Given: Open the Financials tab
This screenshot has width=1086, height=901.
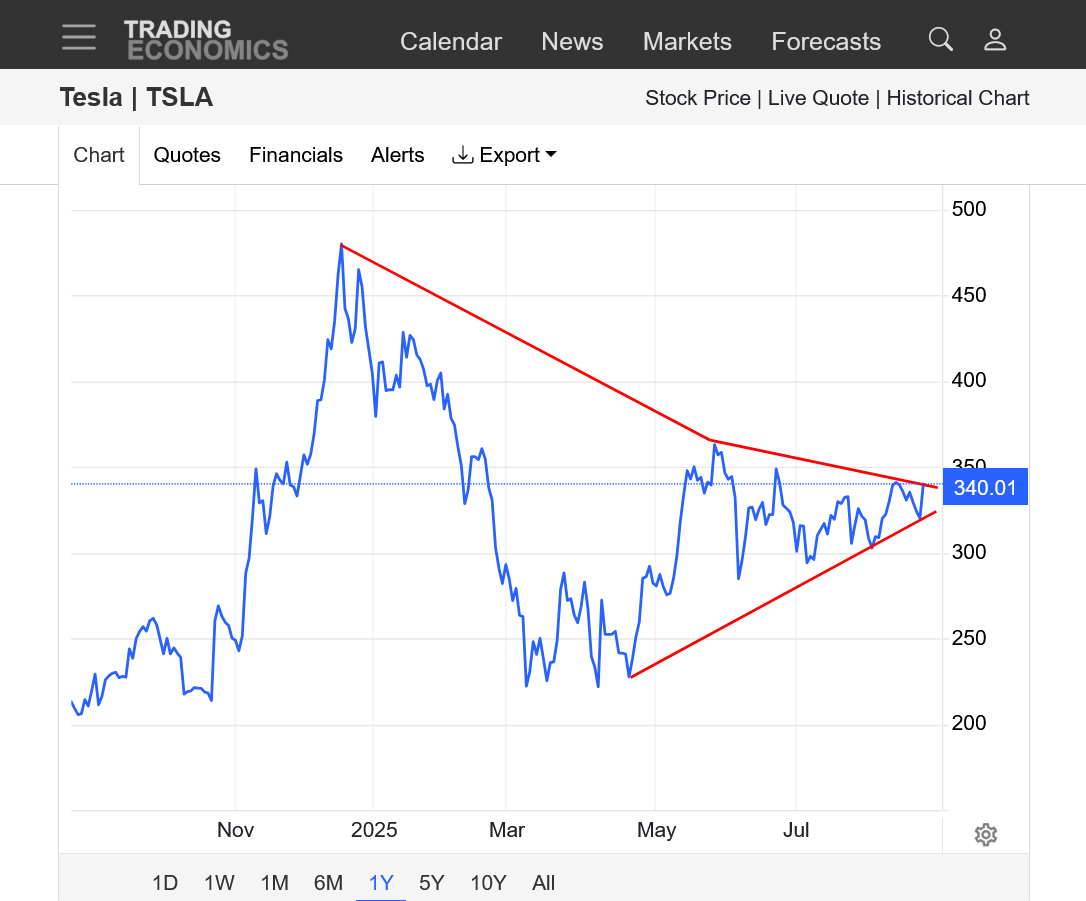Looking at the screenshot, I should point(296,155).
